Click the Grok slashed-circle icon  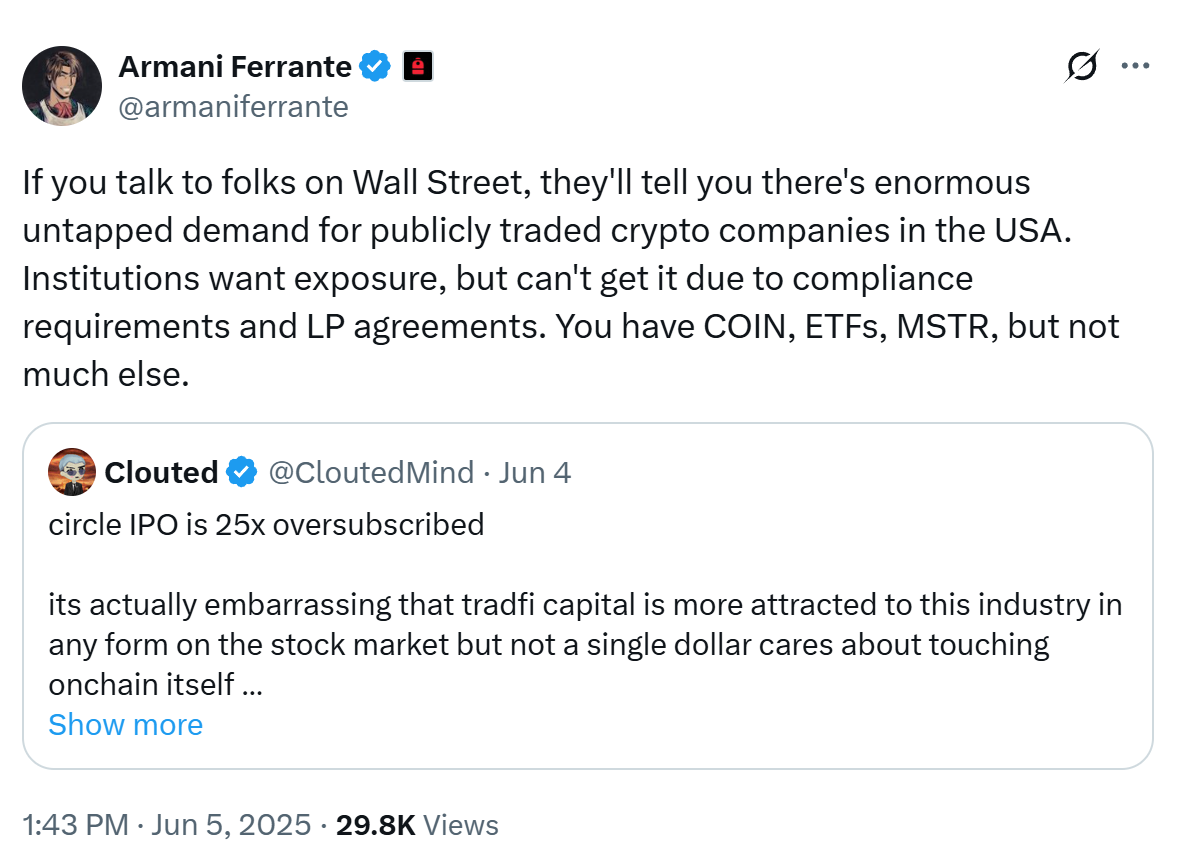pos(1081,67)
